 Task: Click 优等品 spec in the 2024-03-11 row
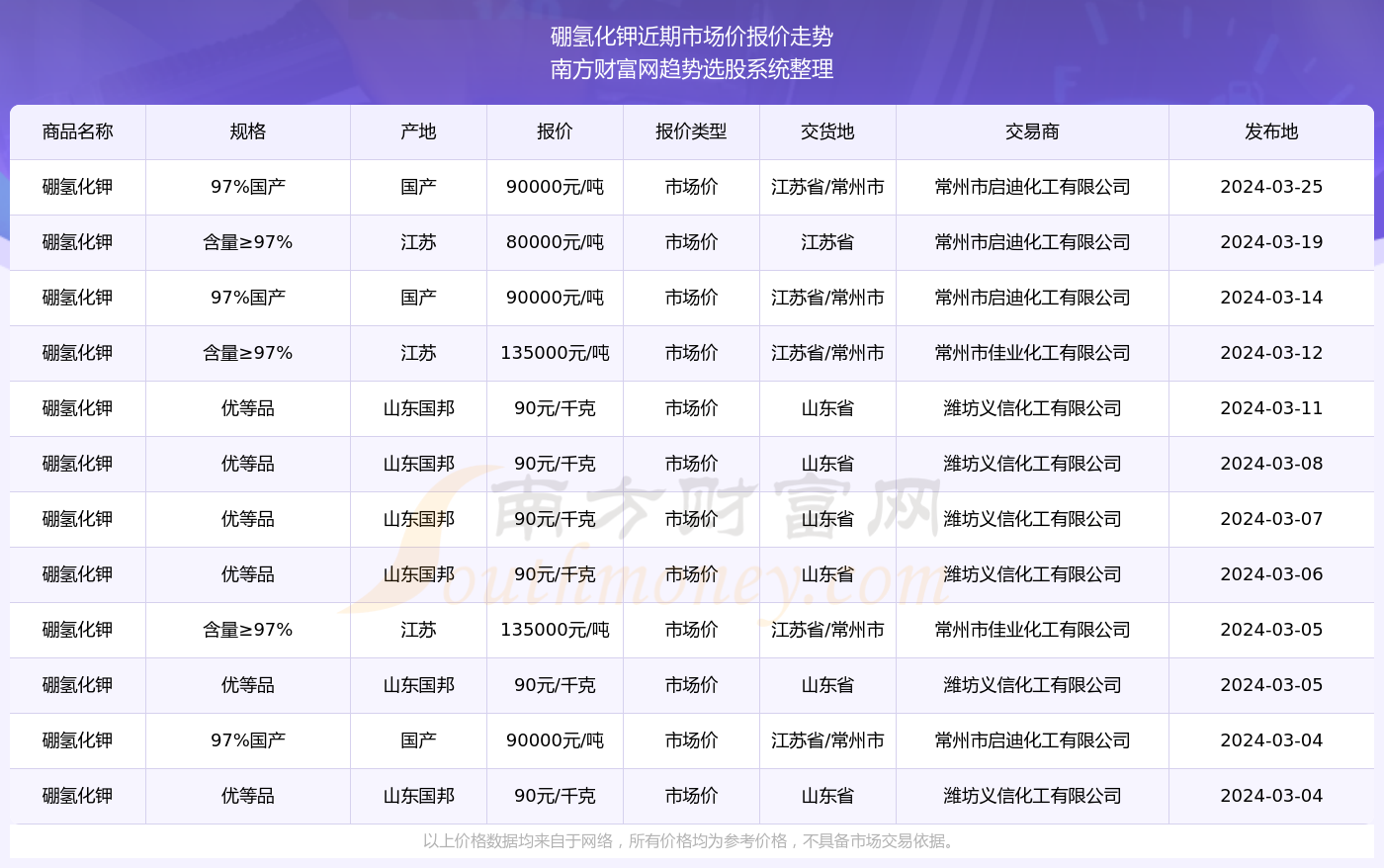coord(248,408)
